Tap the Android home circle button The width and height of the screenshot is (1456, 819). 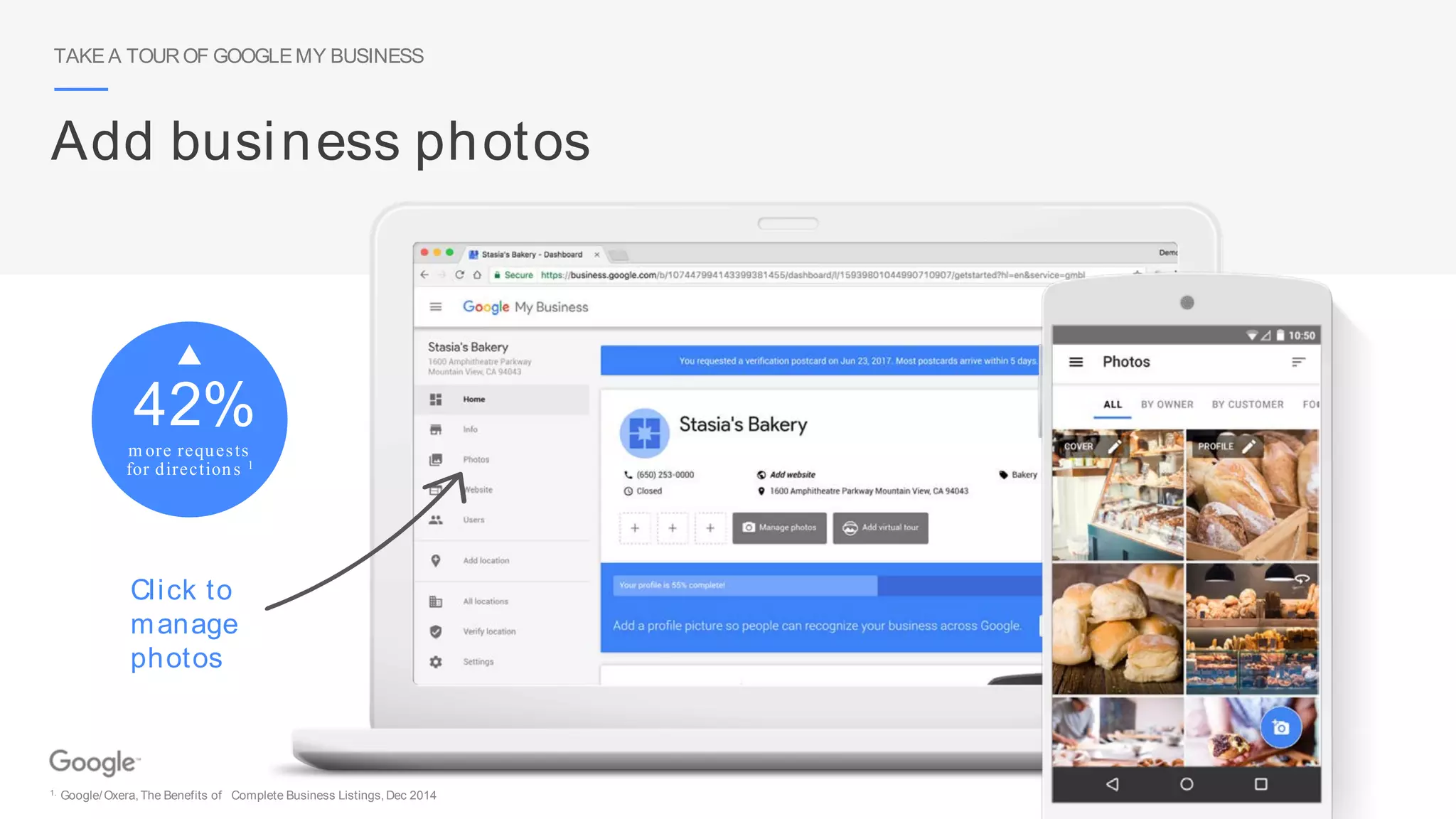1187,784
